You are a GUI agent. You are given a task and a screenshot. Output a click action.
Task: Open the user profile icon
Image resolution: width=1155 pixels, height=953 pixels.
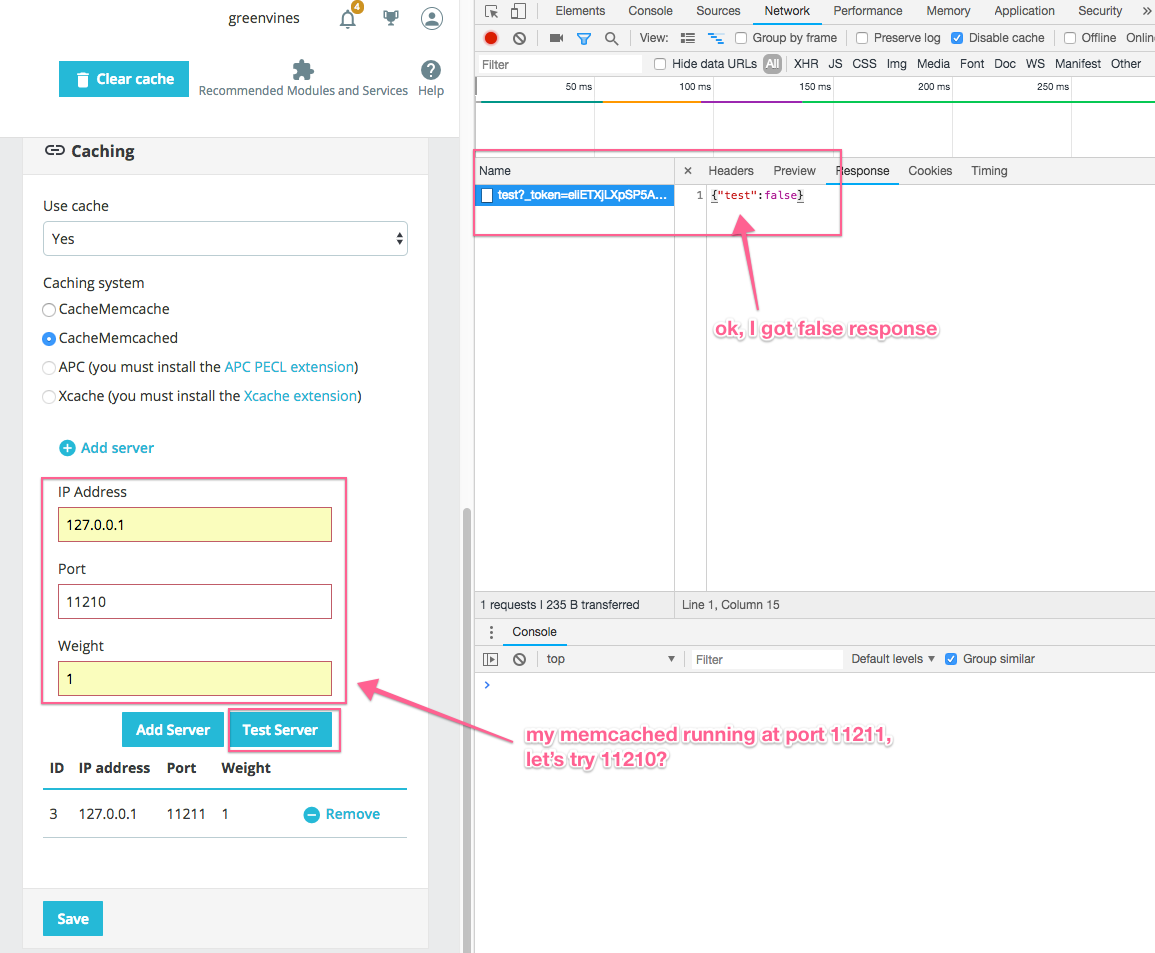coord(432,18)
